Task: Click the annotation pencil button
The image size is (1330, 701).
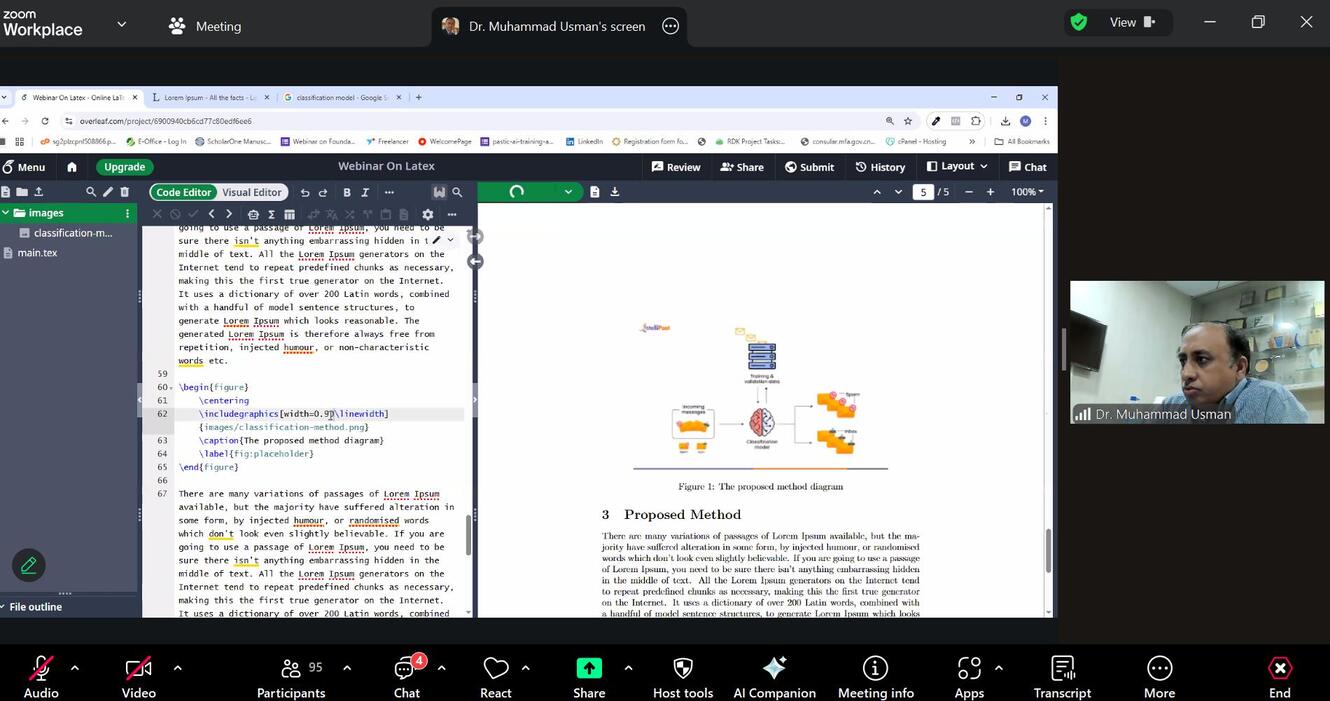Action: (29, 566)
